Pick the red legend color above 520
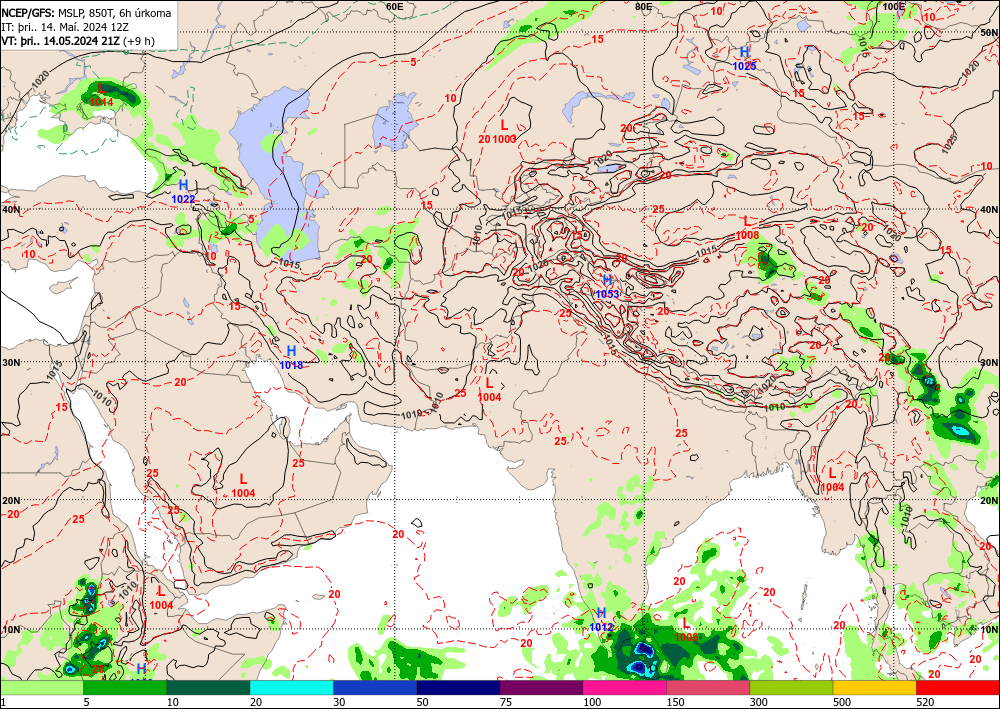 pyautogui.click(x=958, y=687)
